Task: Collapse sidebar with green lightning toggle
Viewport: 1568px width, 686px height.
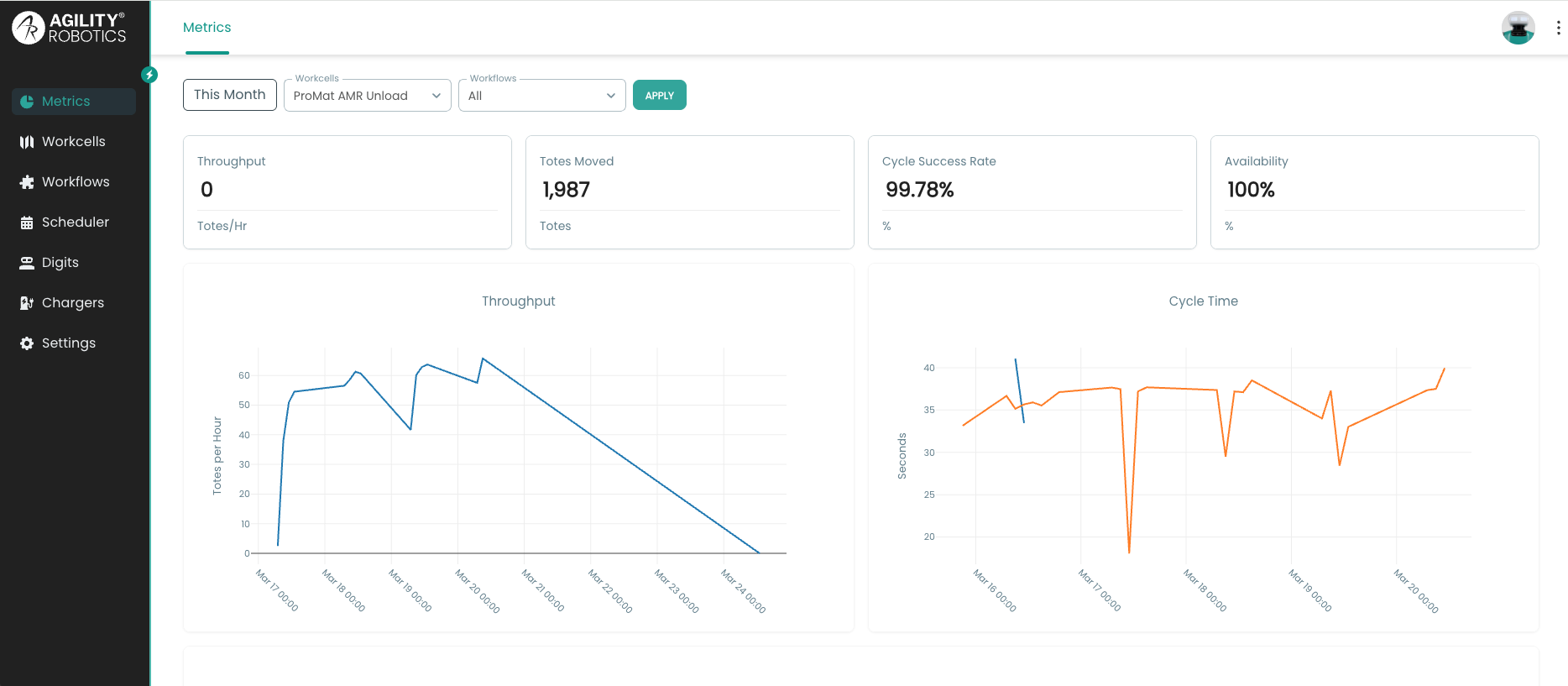Action: [149, 75]
